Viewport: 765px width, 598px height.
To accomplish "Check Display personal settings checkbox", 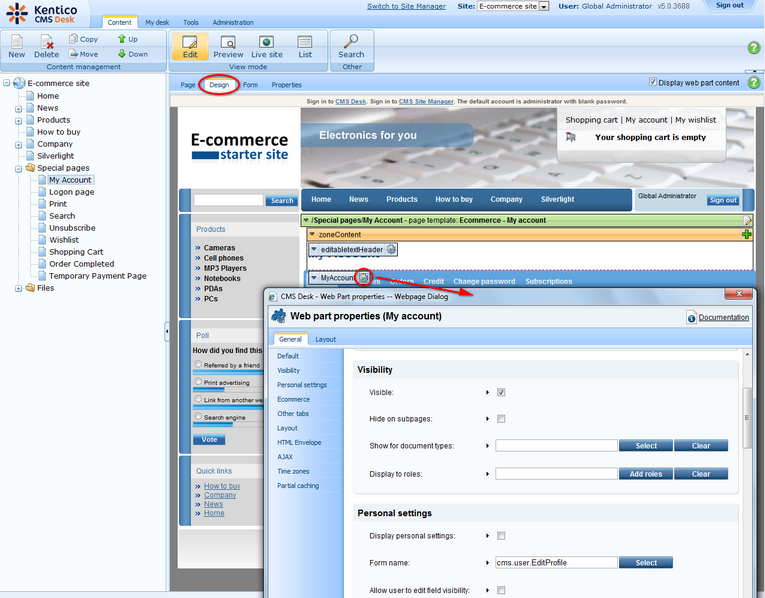I will pyautogui.click(x=501, y=536).
